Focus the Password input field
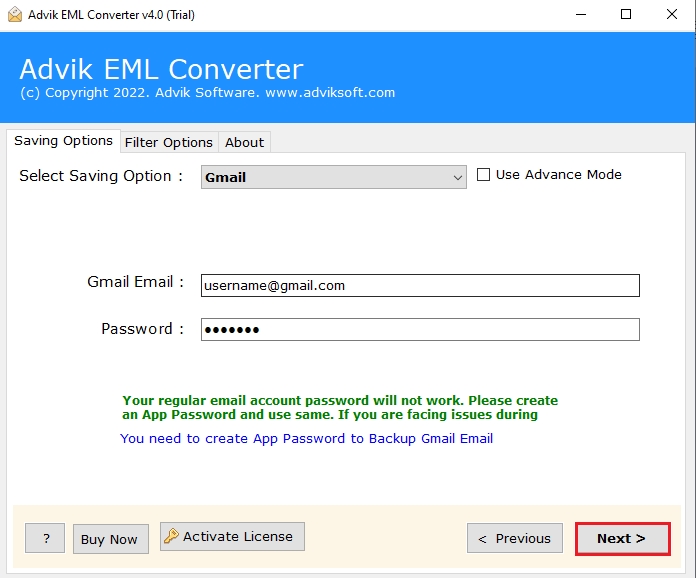 click(x=420, y=329)
